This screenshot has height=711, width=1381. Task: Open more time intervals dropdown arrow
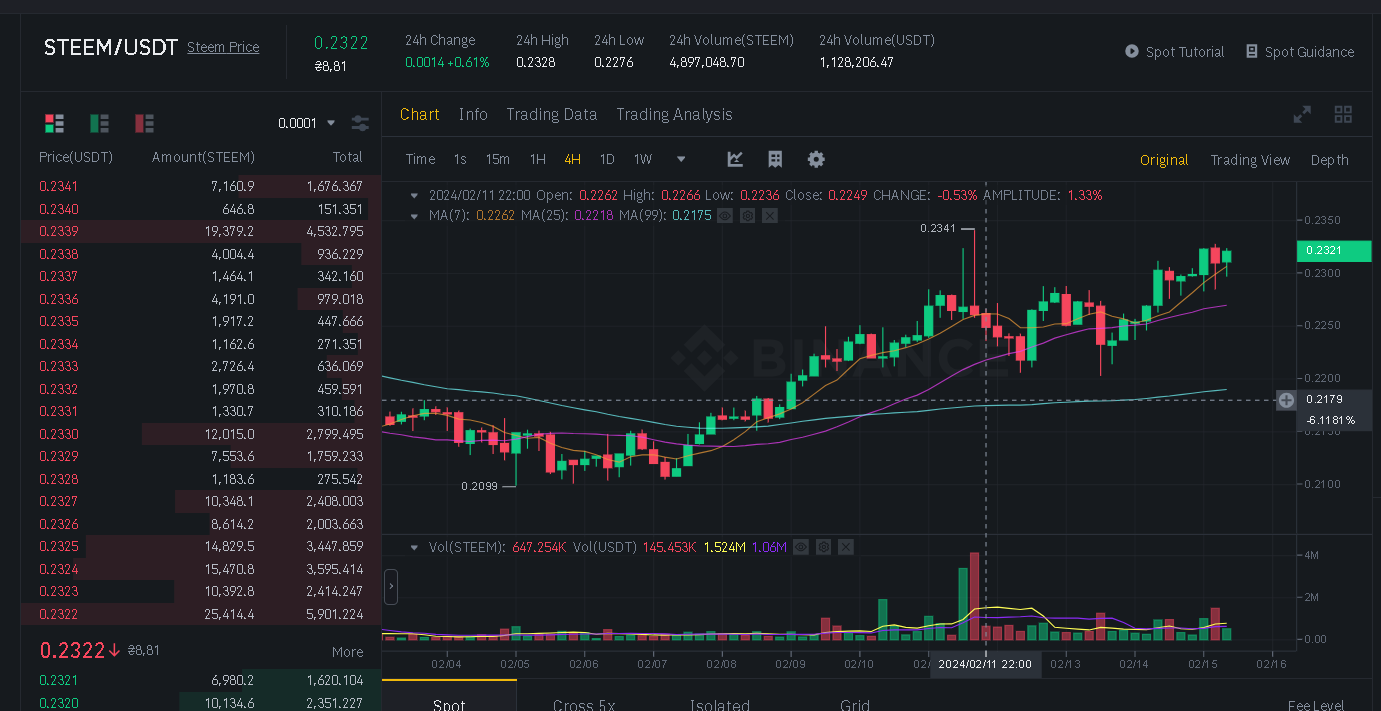pyautogui.click(x=681, y=159)
